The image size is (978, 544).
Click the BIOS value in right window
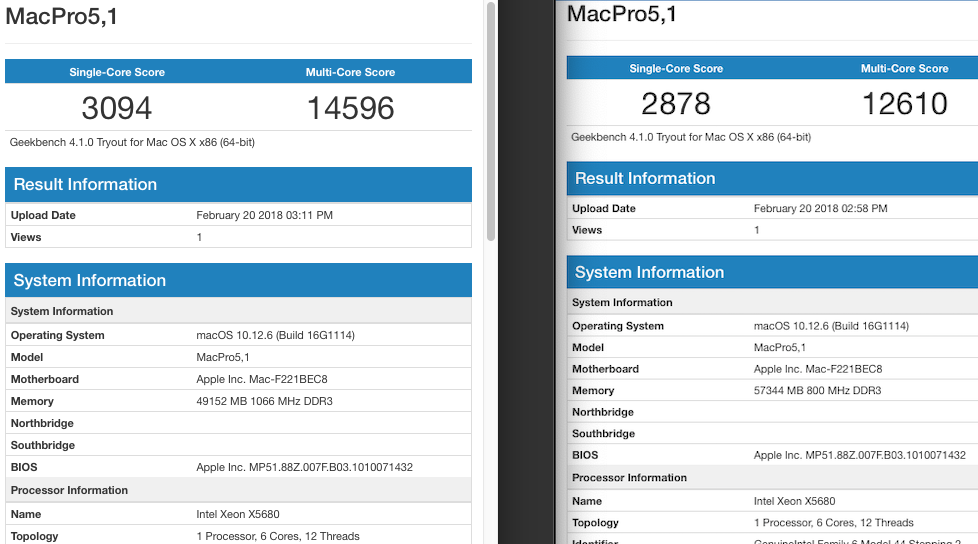(859, 455)
